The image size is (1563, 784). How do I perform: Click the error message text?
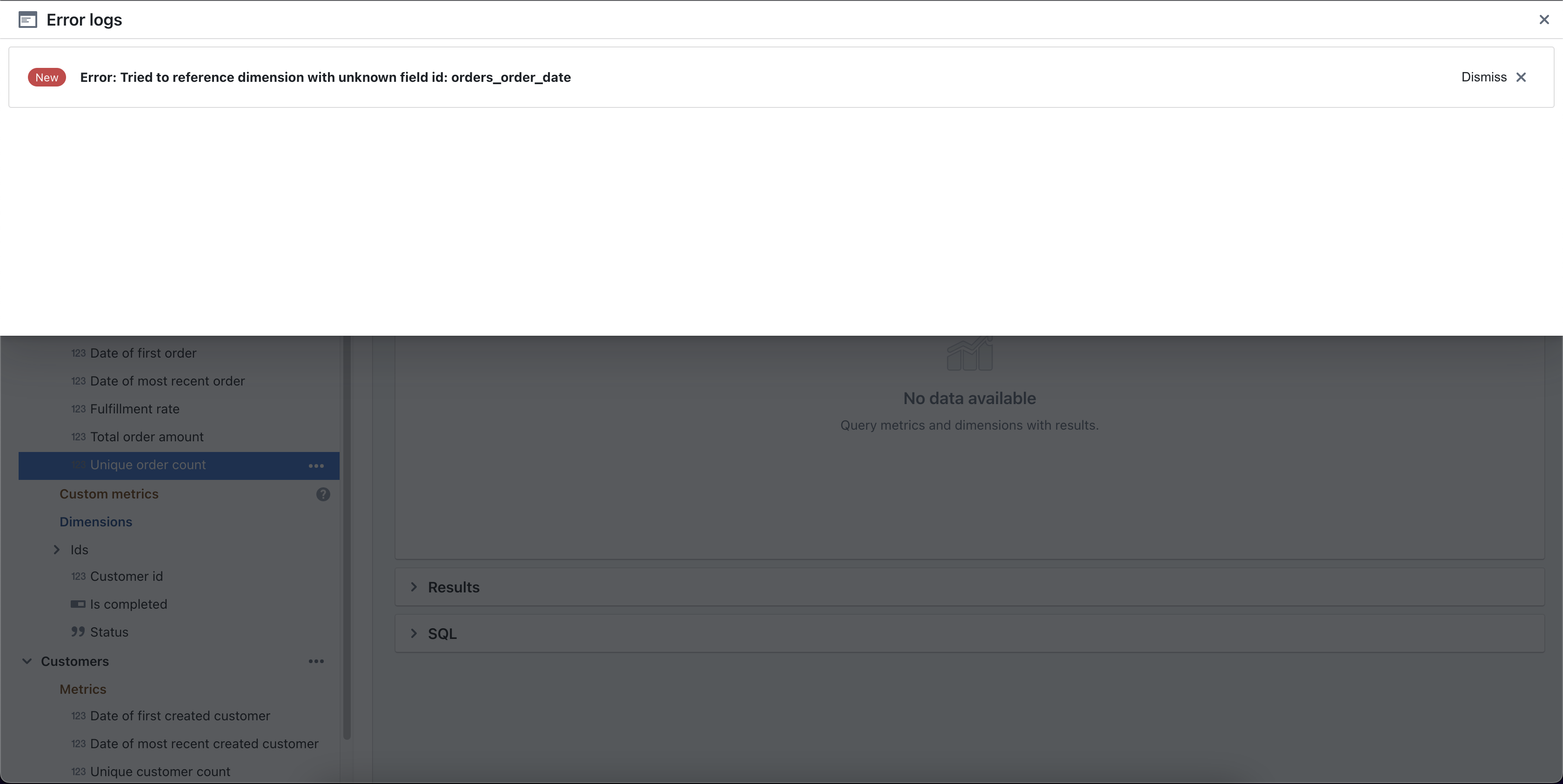coord(325,78)
